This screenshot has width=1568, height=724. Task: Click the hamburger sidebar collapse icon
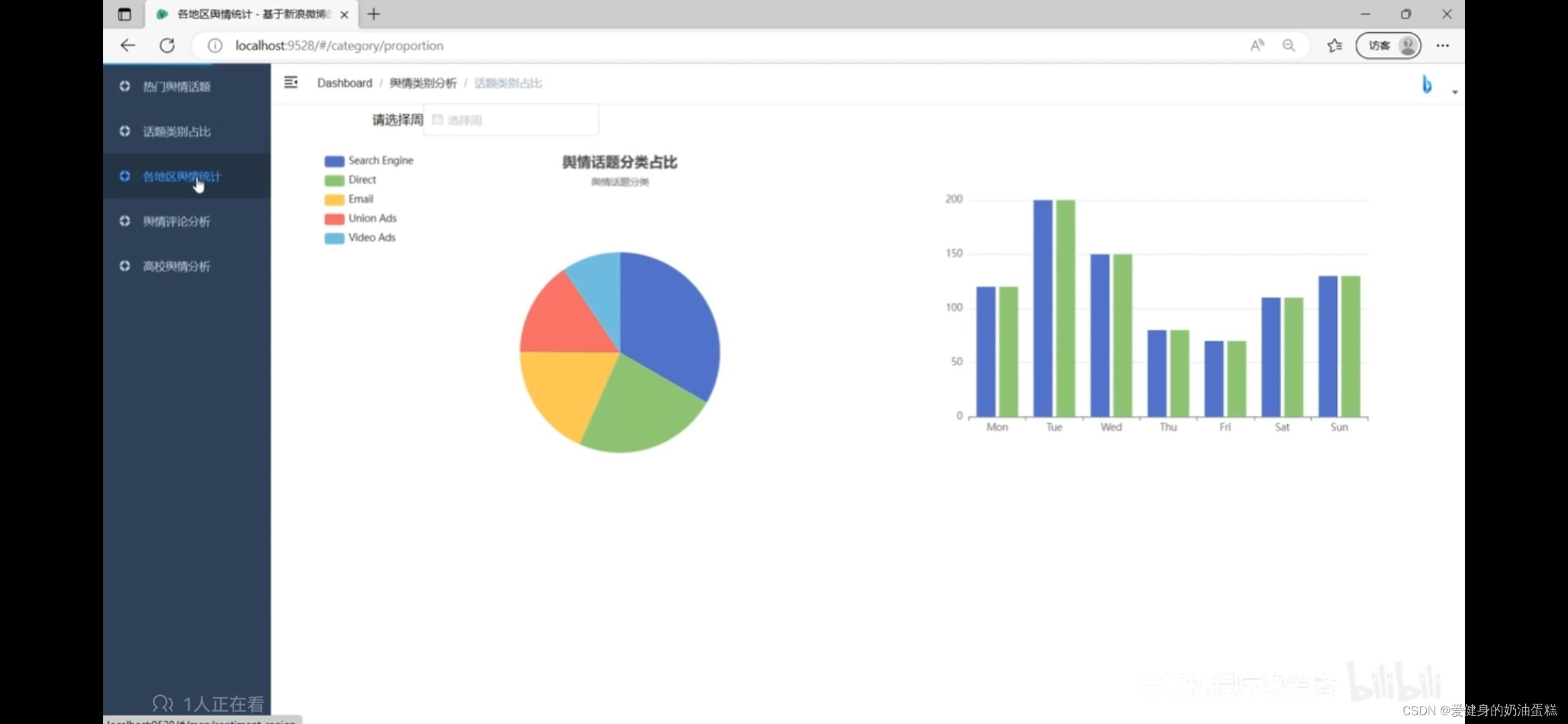tap(290, 82)
